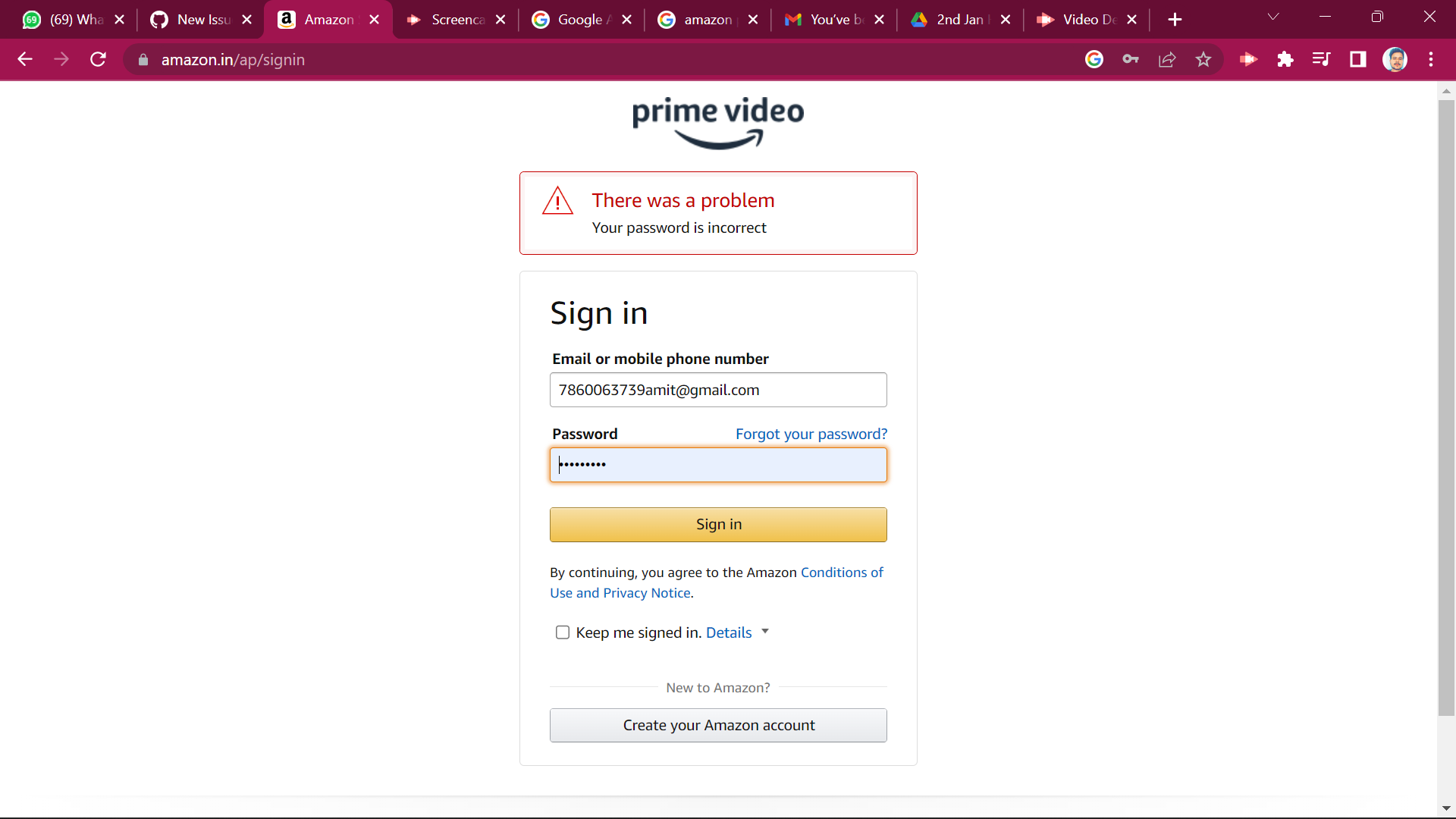Open the share this page icon

point(1167,59)
